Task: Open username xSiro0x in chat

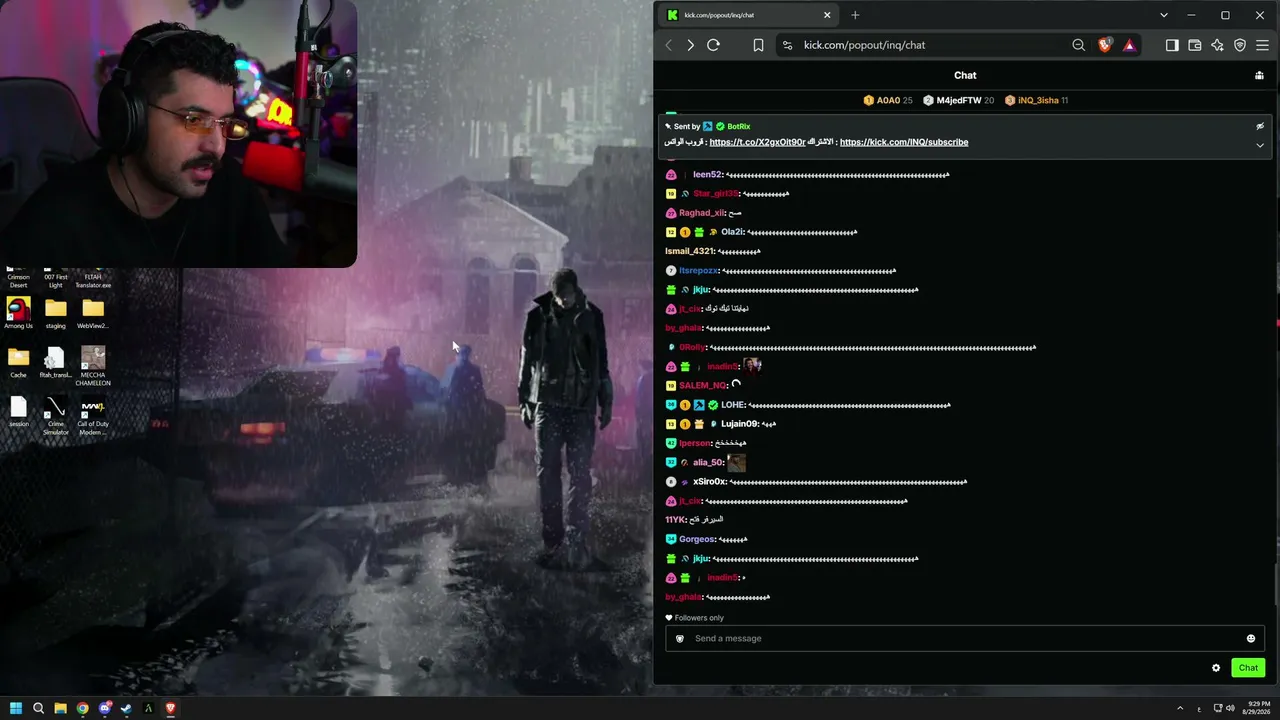Action: click(710, 482)
